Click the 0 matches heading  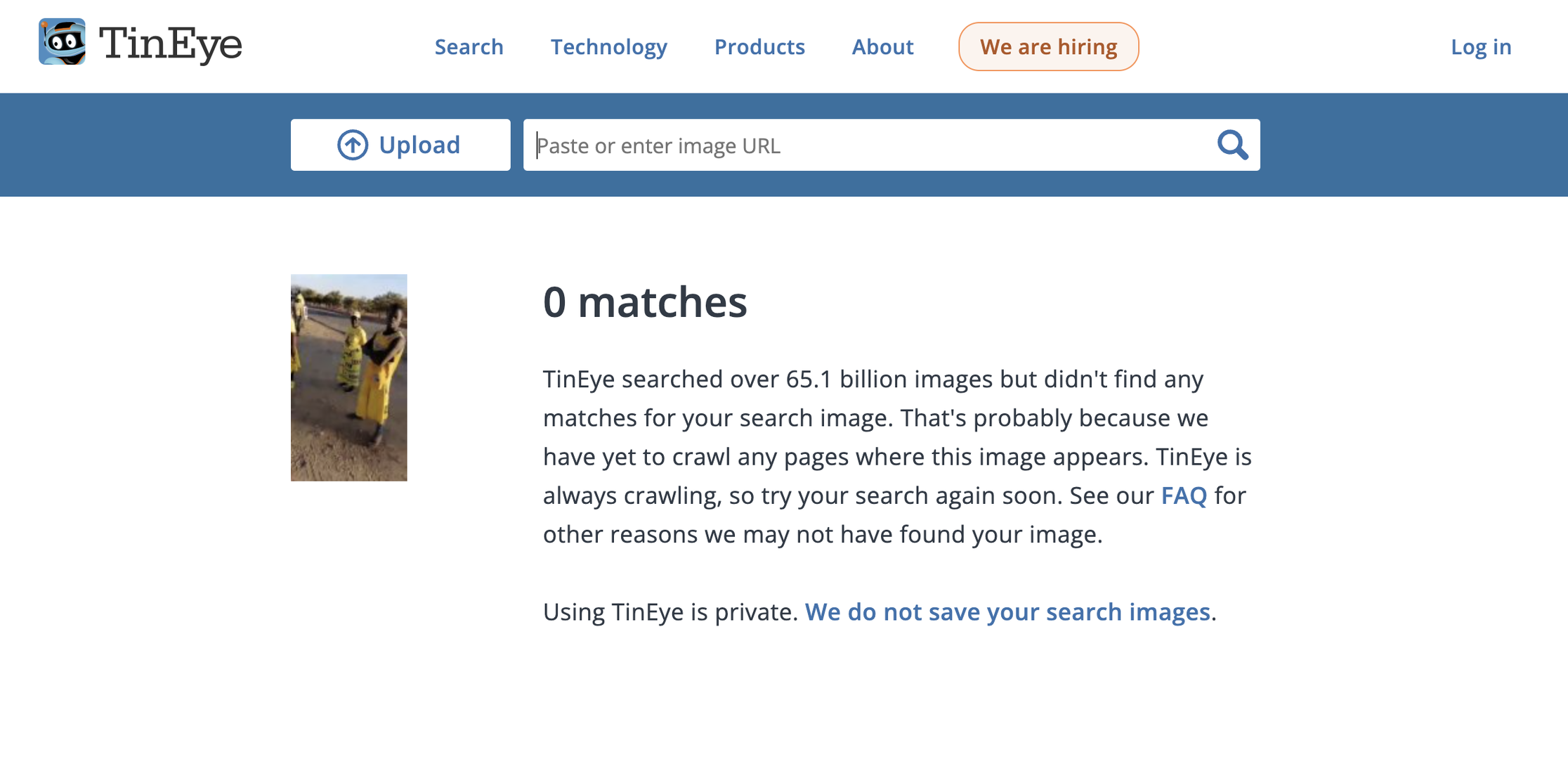click(x=645, y=302)
